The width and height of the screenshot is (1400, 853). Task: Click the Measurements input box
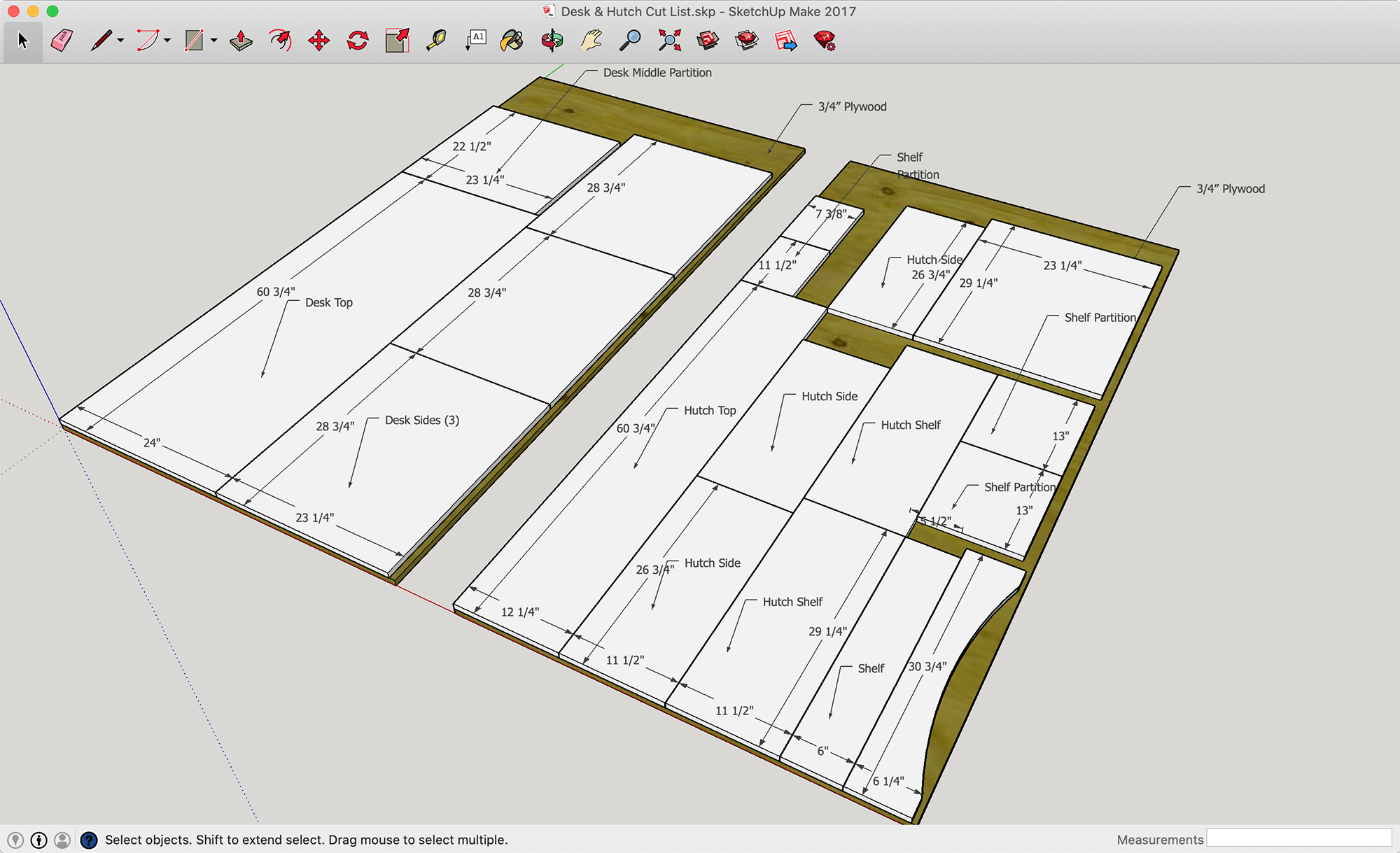1299,838
